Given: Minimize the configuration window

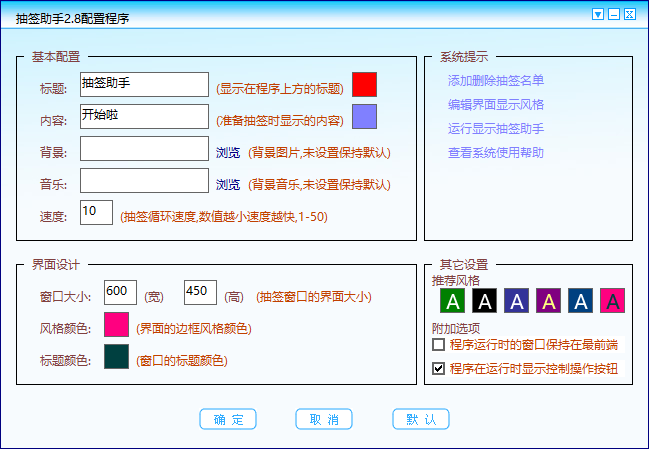Looking at the screenshot, I should click(x=614, y=14).
